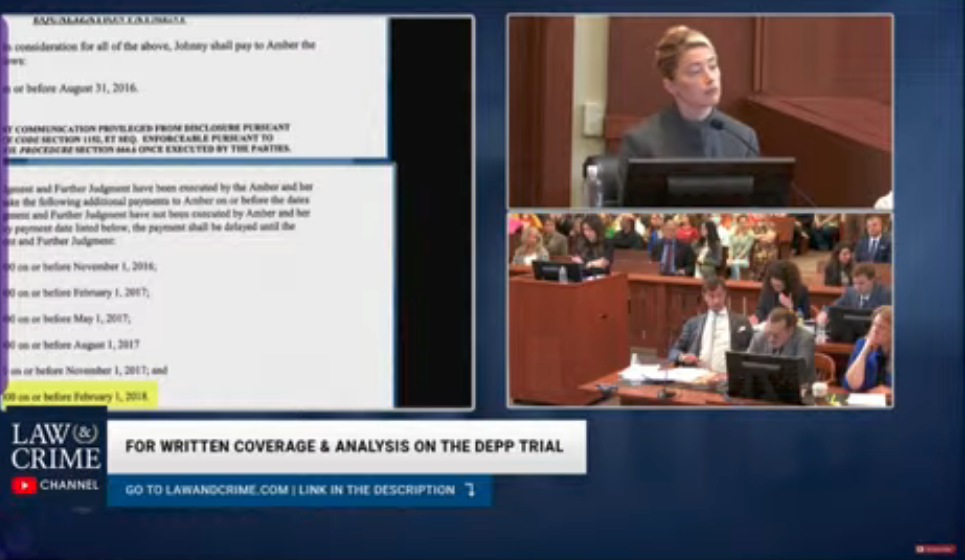Click the FOR WRITTEN COVERAGE & ANALYSIS banner headline
The image size is (965, 560).
344,446
